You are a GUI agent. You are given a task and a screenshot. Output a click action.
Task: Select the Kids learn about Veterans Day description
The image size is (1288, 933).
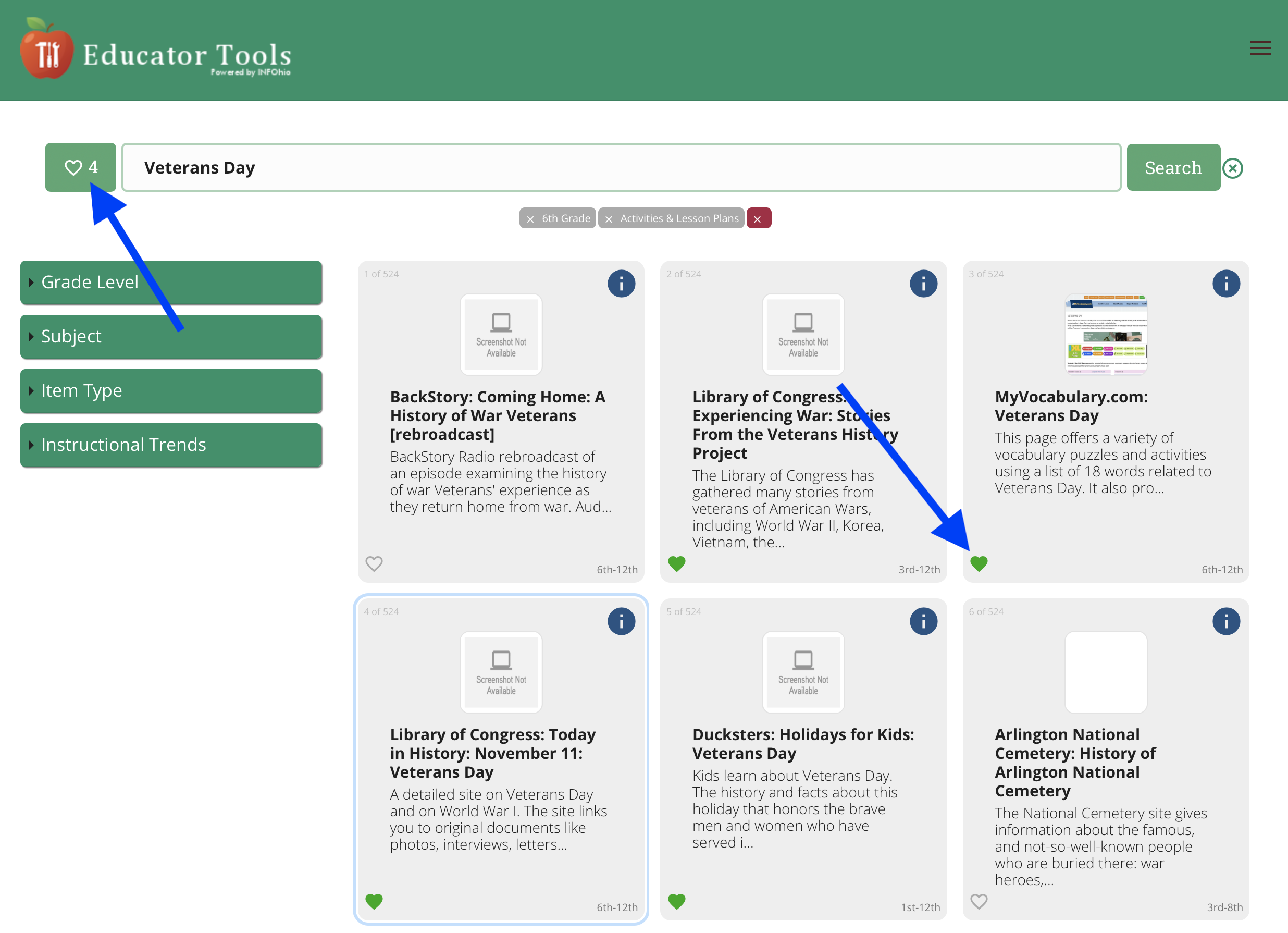click(795, 809)
